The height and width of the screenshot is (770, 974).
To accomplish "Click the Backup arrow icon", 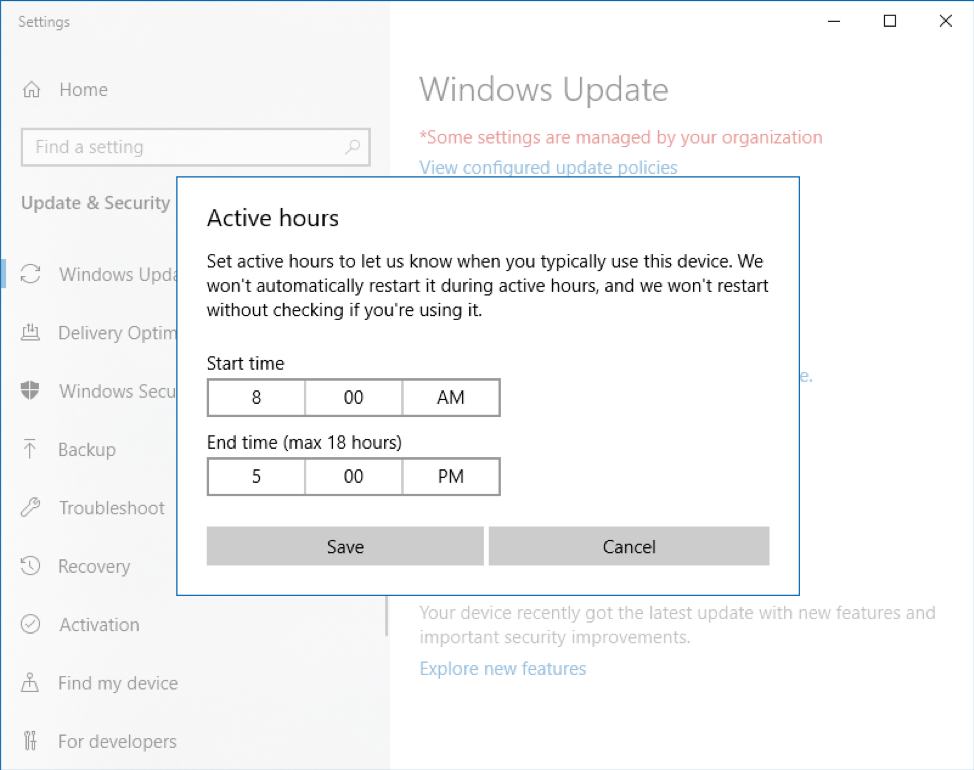I will (31, 450).
